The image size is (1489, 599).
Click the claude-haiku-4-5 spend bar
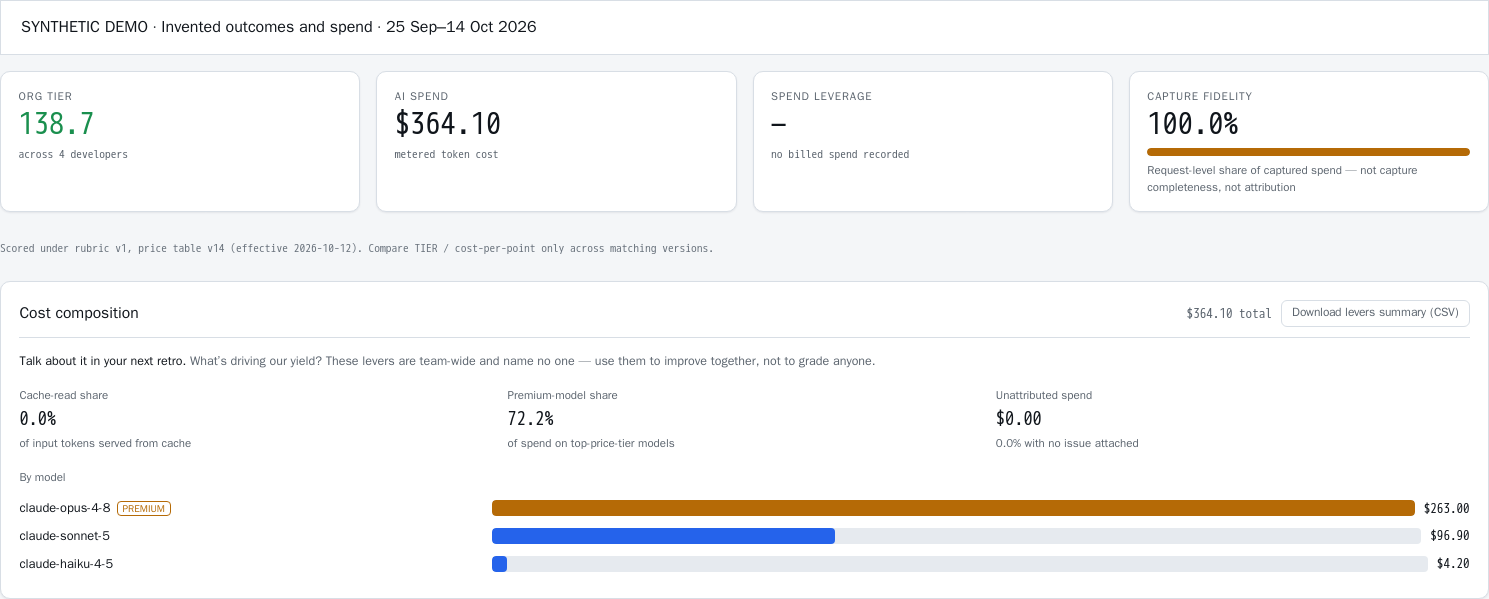[960, 564]
